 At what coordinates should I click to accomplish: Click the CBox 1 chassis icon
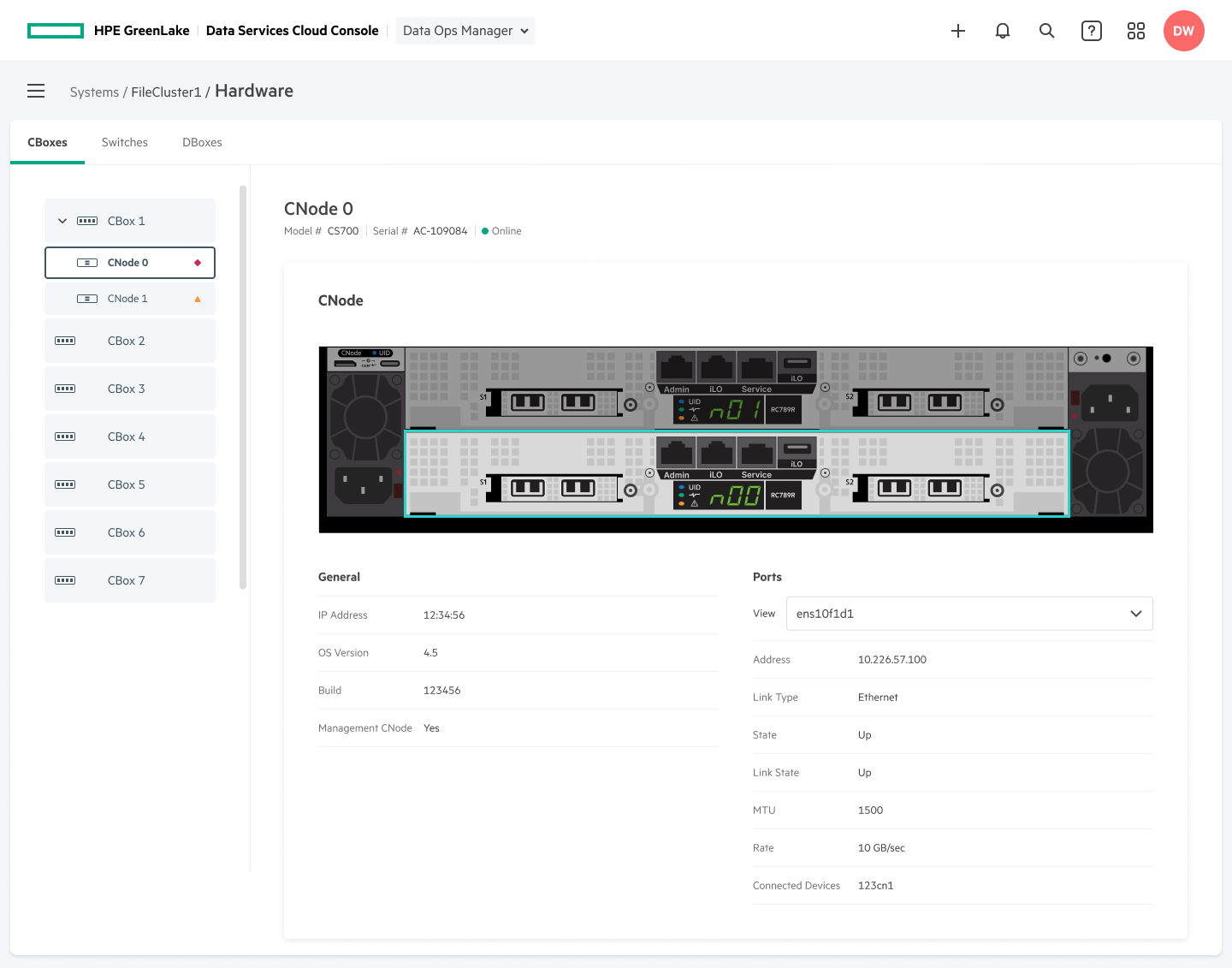click(87, 221)
